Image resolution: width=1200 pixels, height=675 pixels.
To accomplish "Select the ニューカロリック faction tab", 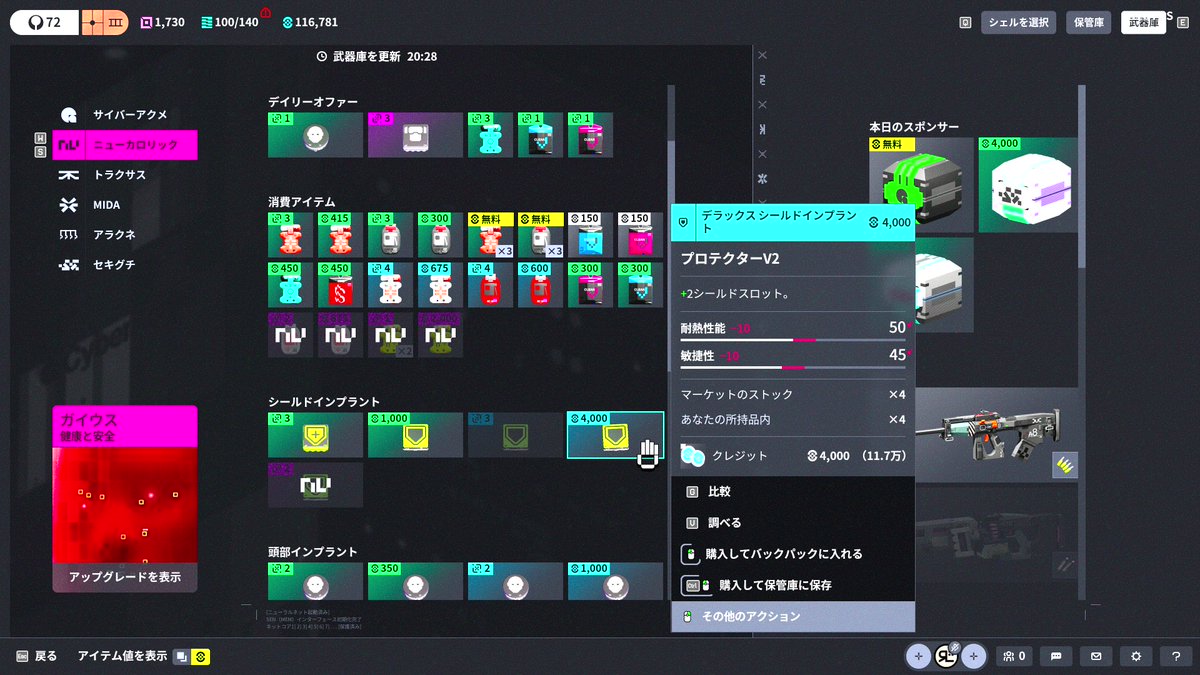I will coord(125,145).
